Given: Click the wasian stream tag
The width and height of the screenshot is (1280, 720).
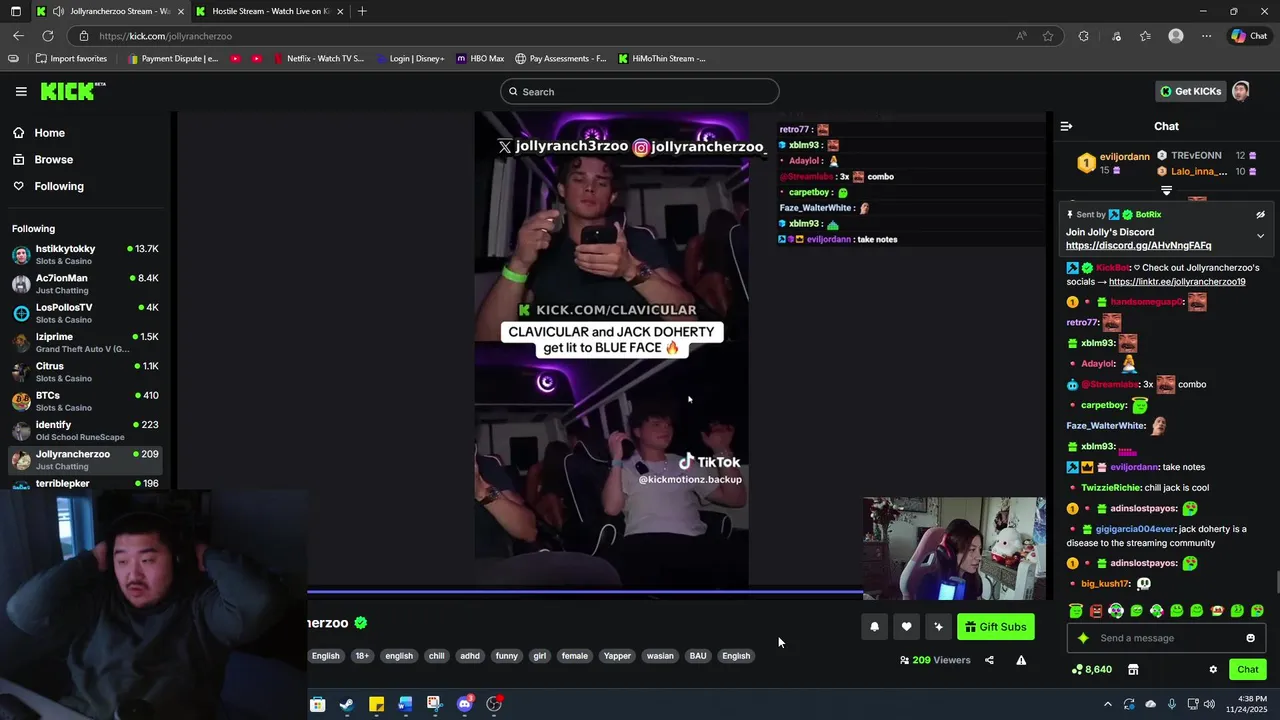Looking at the screenshot, I should click(660, 656).
